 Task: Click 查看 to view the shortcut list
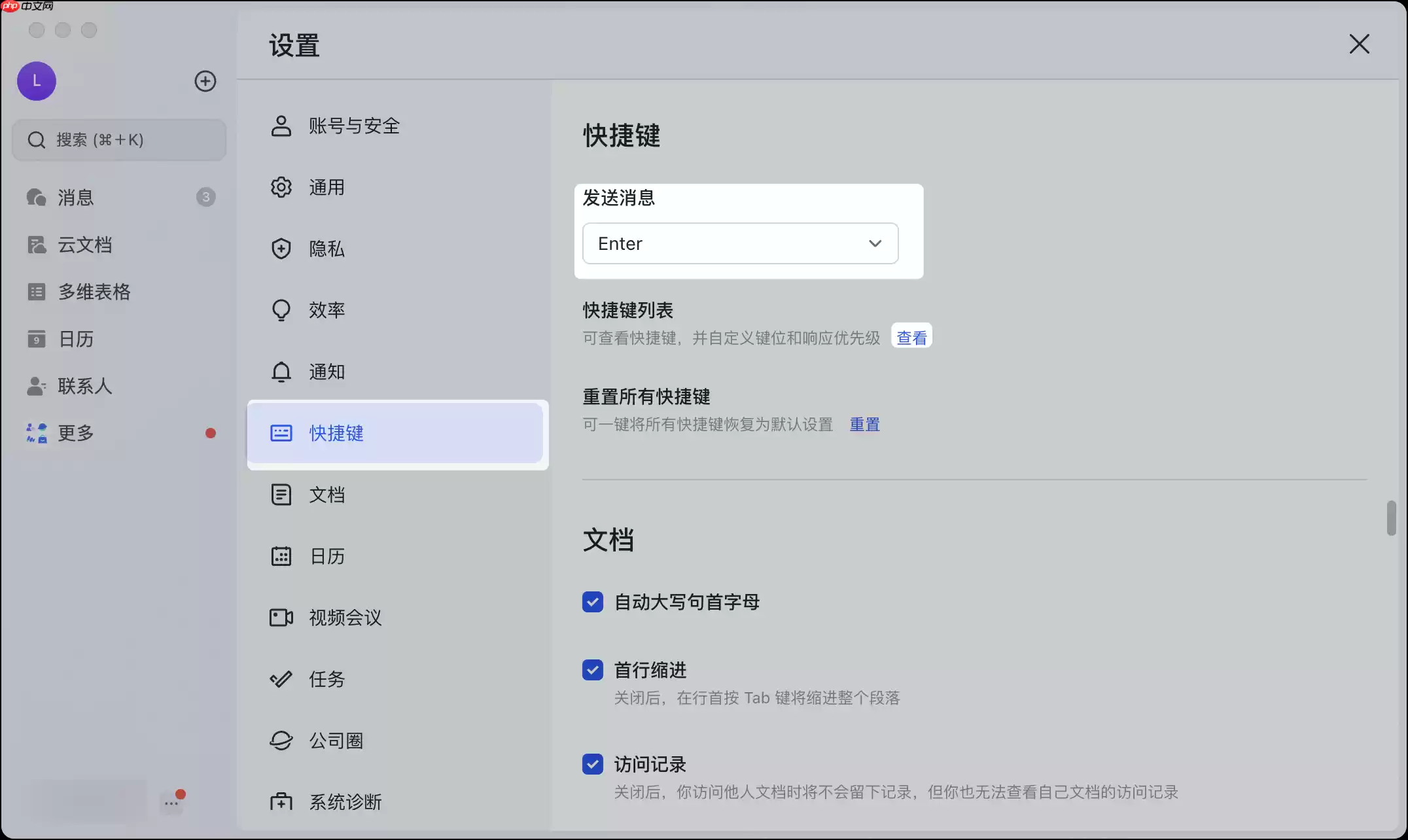point(911,336)
